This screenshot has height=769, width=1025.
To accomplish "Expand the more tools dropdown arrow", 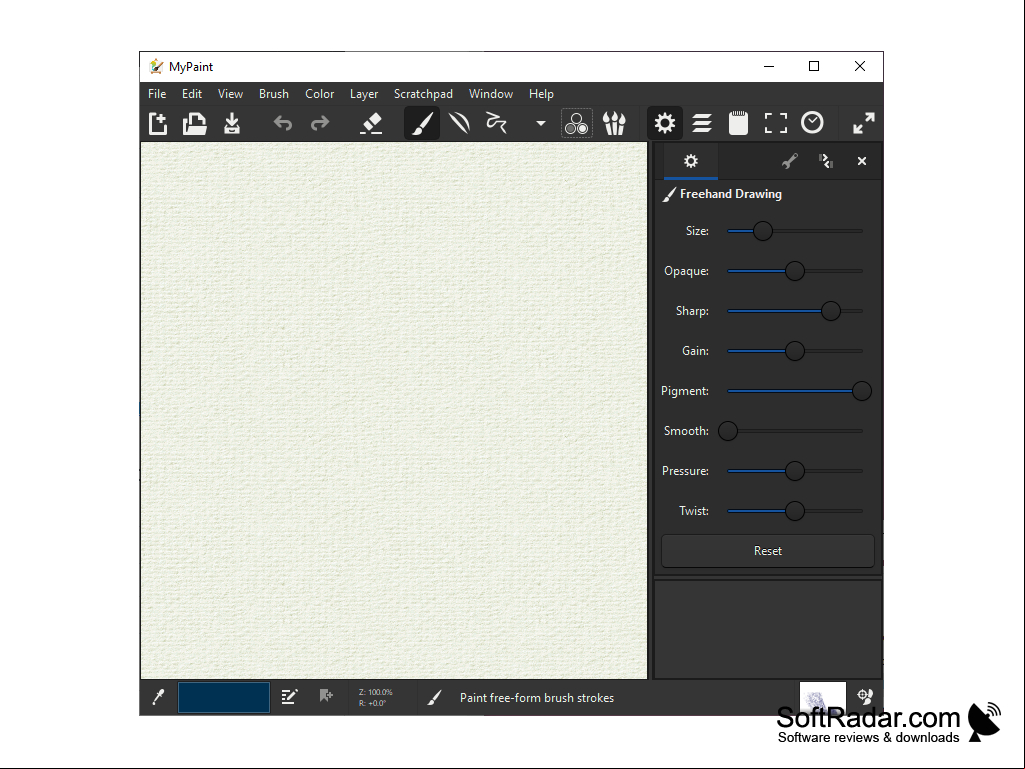I will coord(541,123).
